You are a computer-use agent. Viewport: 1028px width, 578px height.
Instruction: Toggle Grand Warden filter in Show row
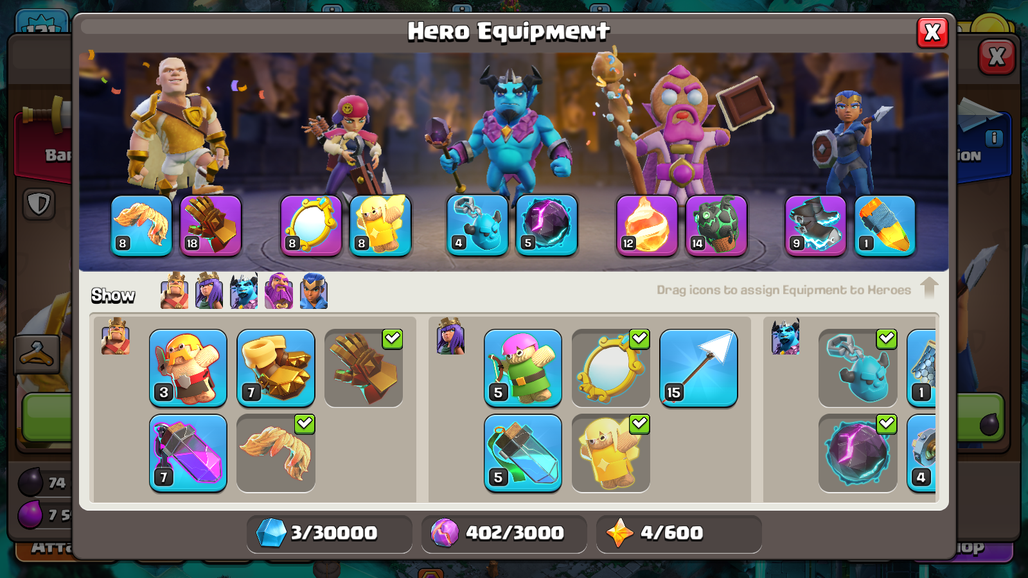tap(279, 291)
